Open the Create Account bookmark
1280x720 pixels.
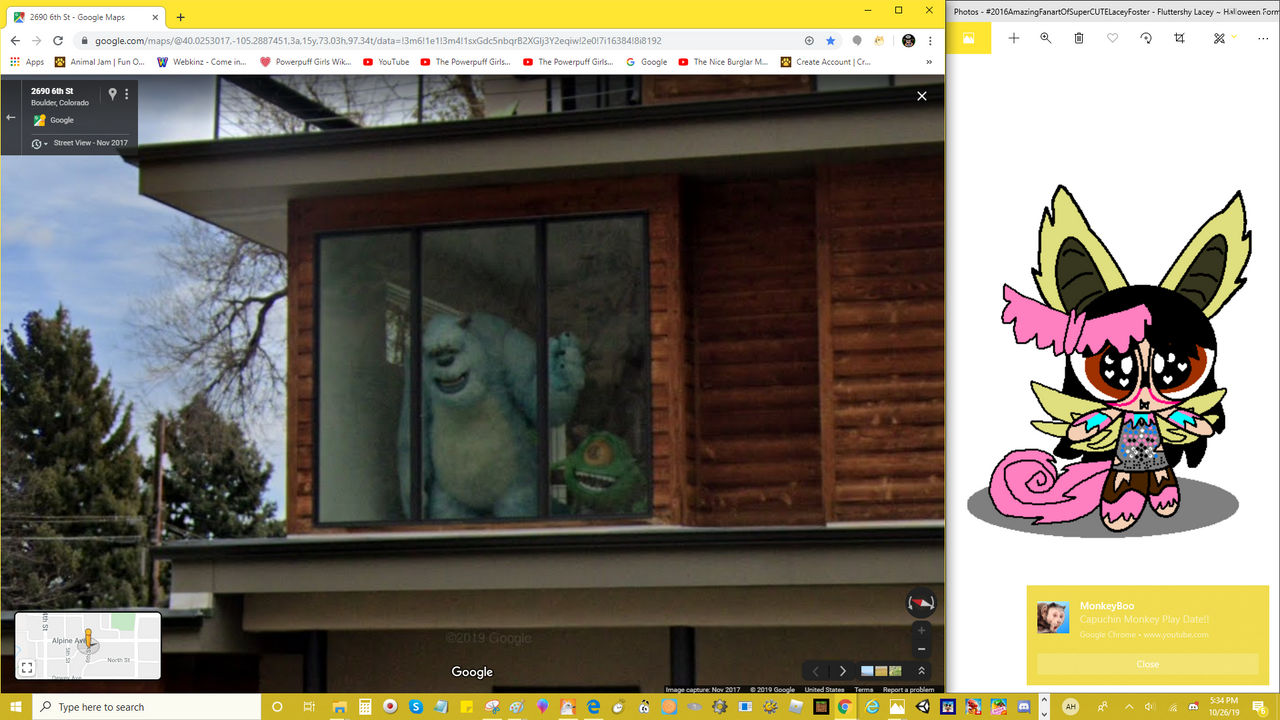pyautogui.click(x=825, y=62)
